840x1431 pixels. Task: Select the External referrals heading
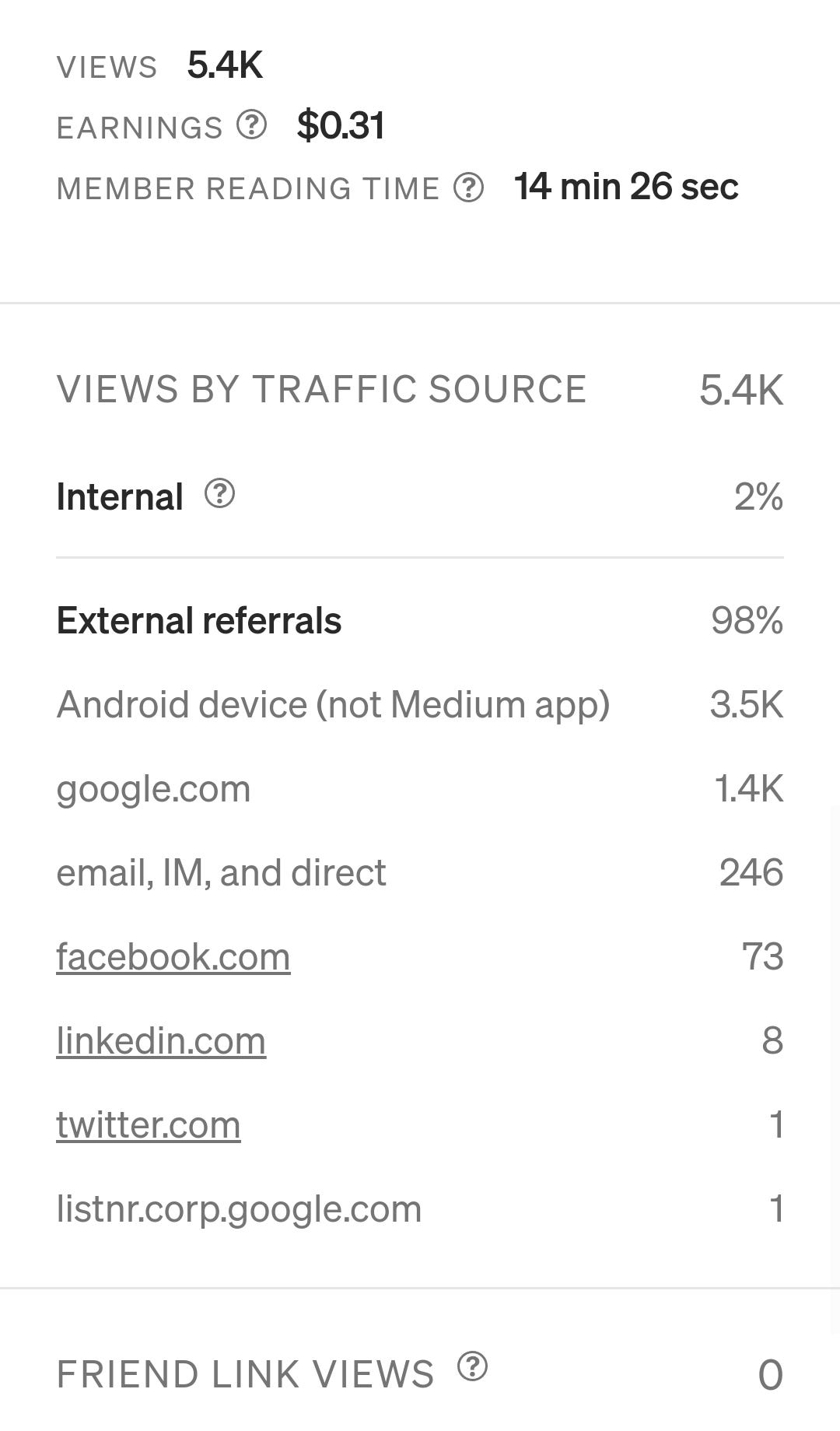point(198,620)
